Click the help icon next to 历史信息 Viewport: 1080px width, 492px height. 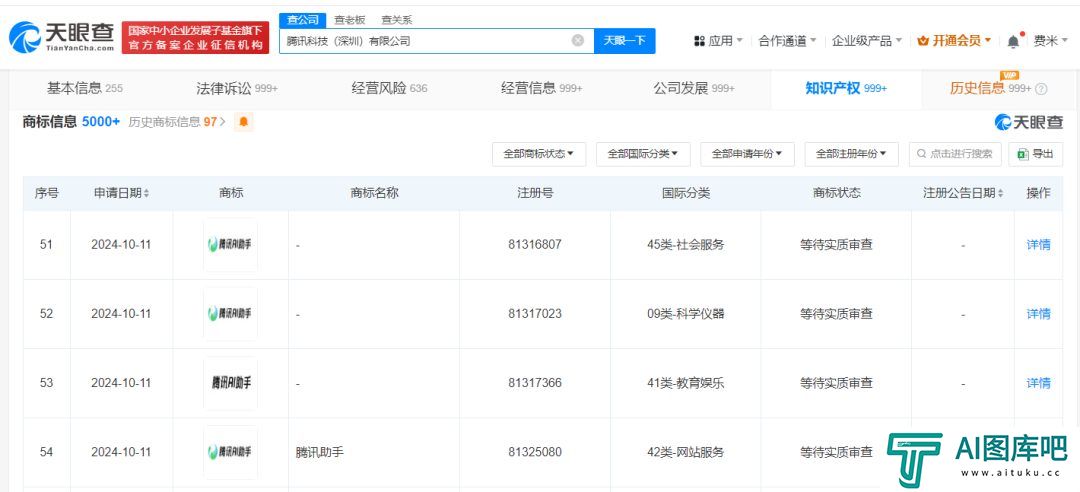1041,89
